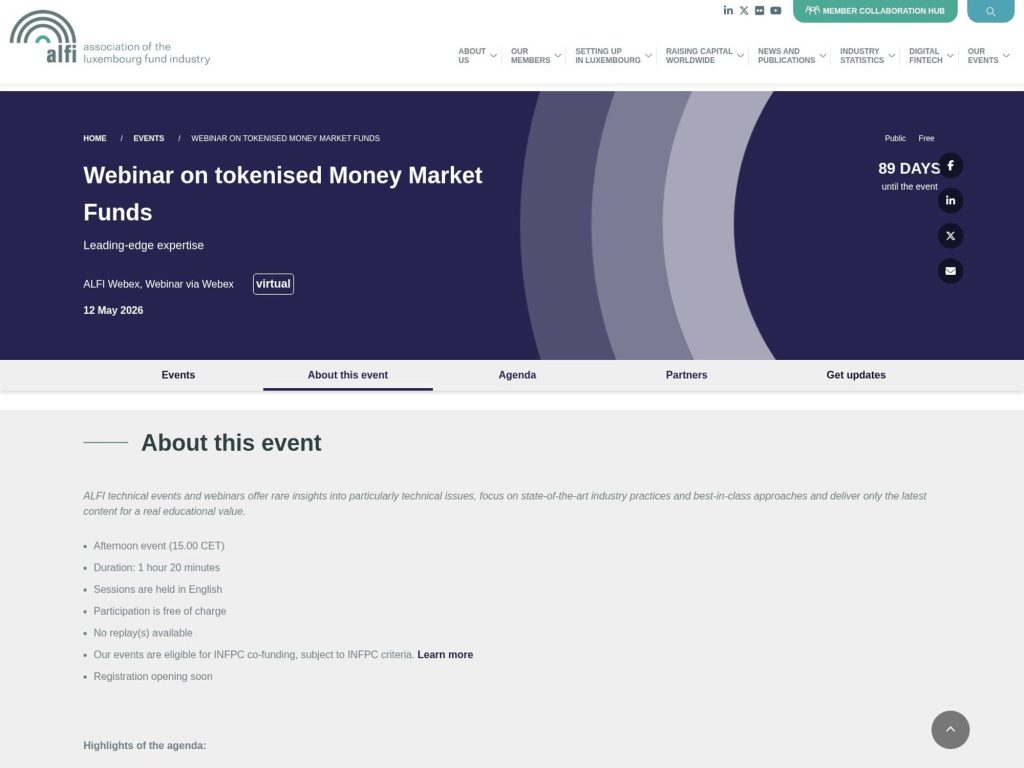The height and width of the screenshot is (768, 1024).
Task: Share the event via LinkedIn icon
Action: coord(950,200)
